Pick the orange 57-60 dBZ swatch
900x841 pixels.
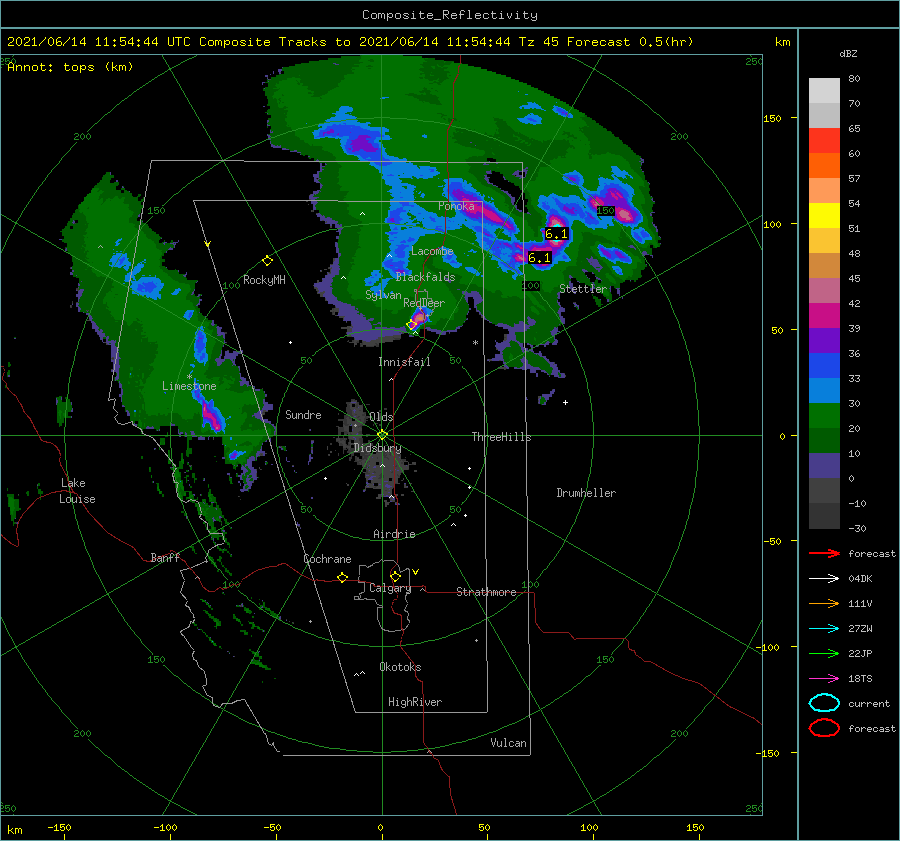click(824, 165)
